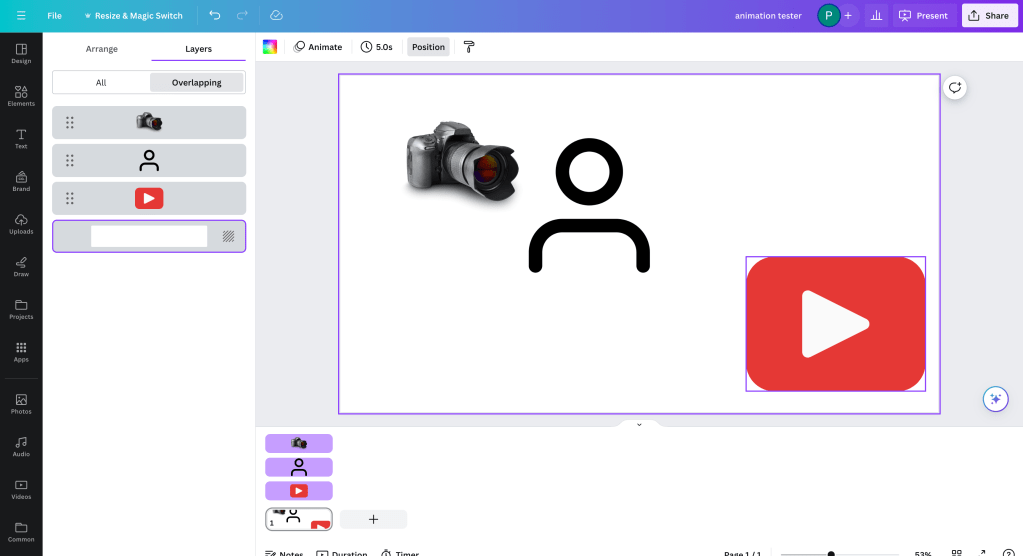Open the File menu
Image resolution: width=1023 pixels, height=556 pixels.
(54, 16)
